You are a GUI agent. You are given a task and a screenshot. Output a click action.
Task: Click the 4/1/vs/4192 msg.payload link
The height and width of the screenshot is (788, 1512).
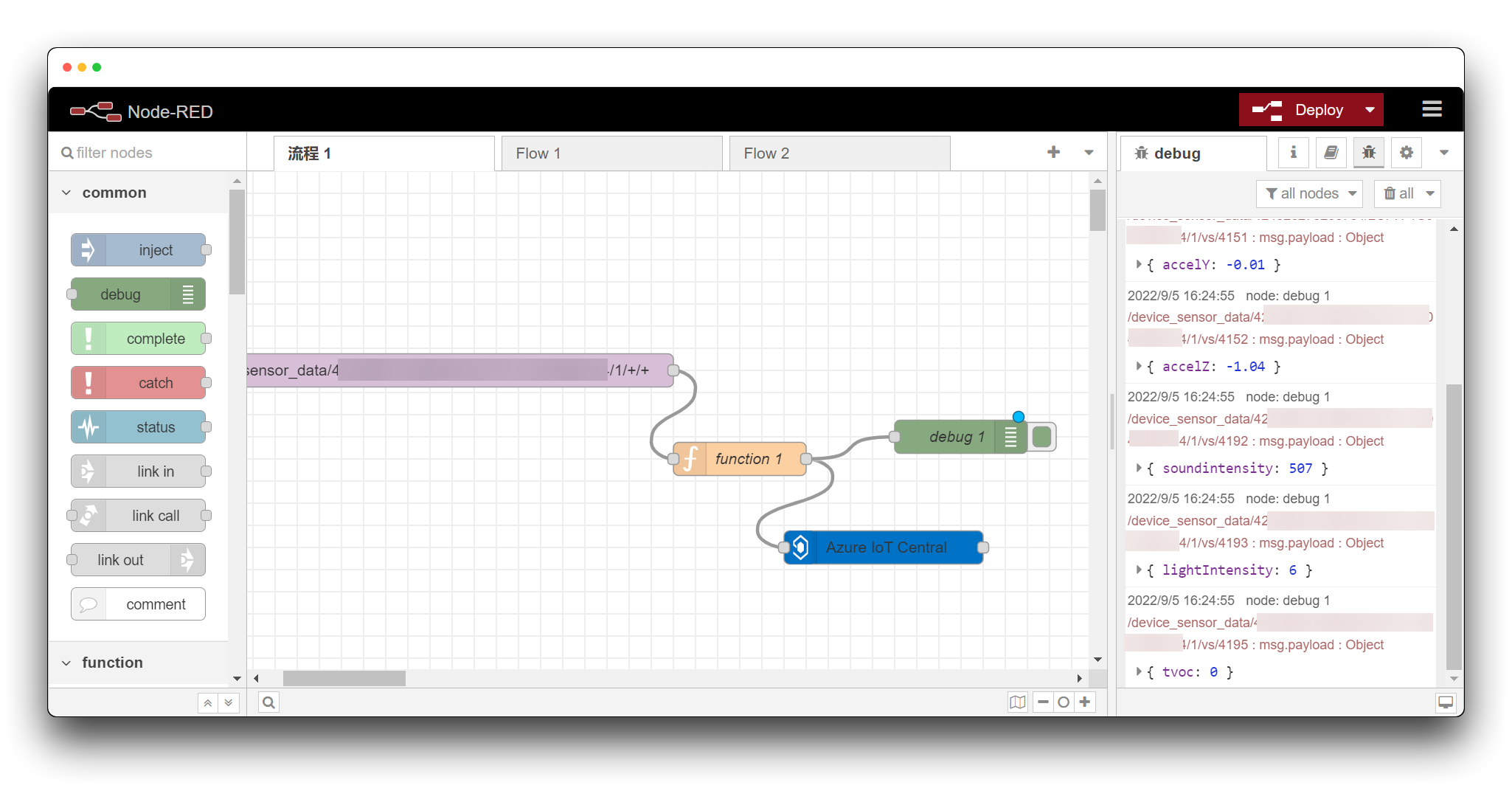pyautogui.click(x=1282, y=441)
